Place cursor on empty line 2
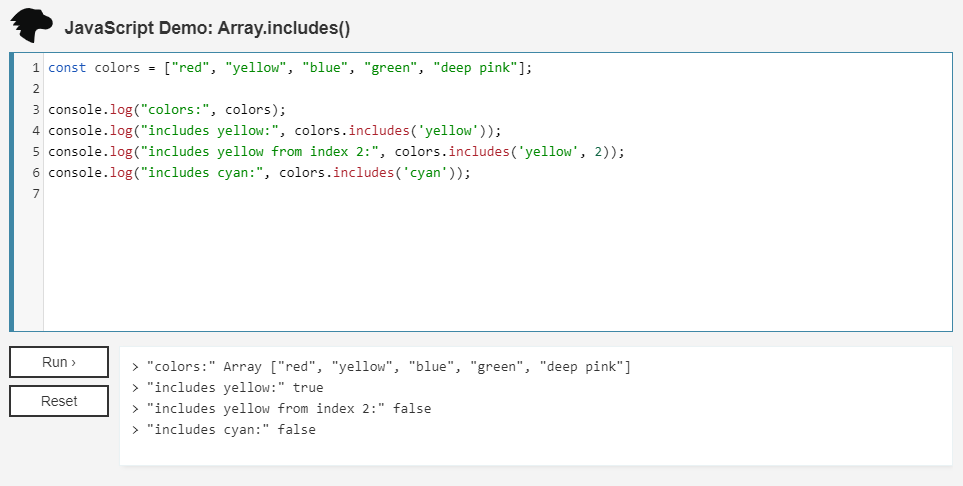Image resolution: width=963 pixels, height=486 pixels. pyautogui.click(x=200, y=89)
